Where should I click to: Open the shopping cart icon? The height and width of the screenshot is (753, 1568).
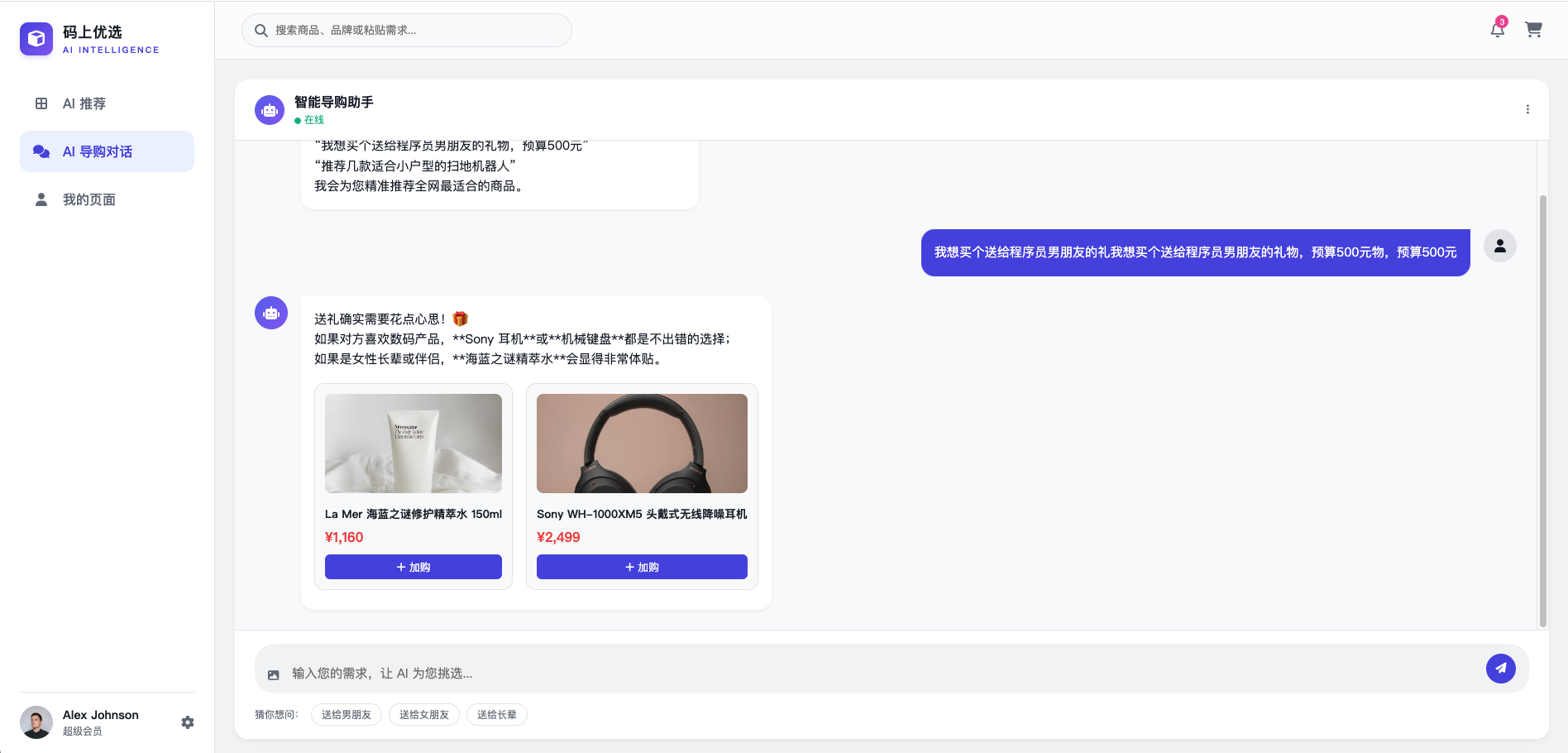[x=1533, y=30]
